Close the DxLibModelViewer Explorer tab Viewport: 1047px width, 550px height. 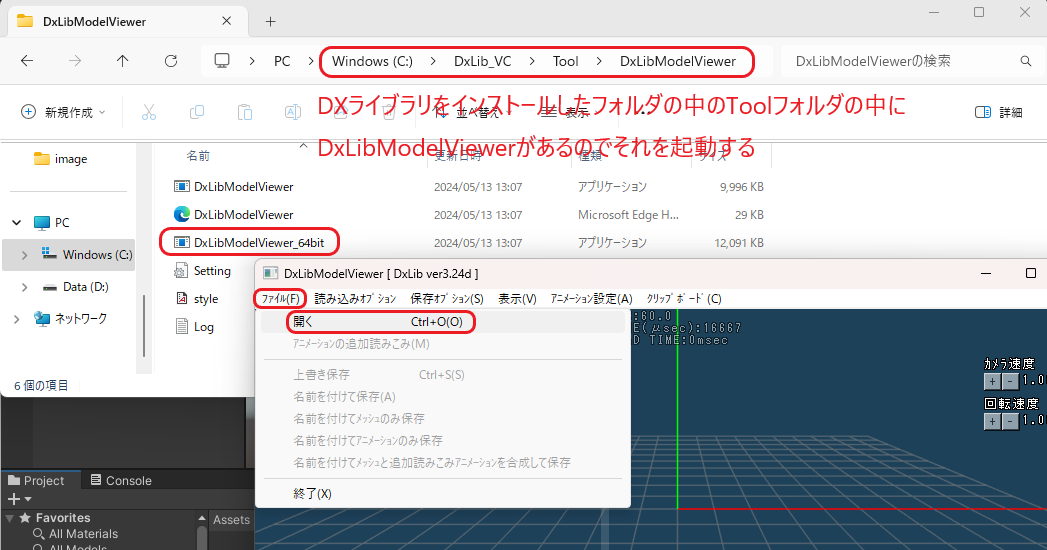pos(226,21)
